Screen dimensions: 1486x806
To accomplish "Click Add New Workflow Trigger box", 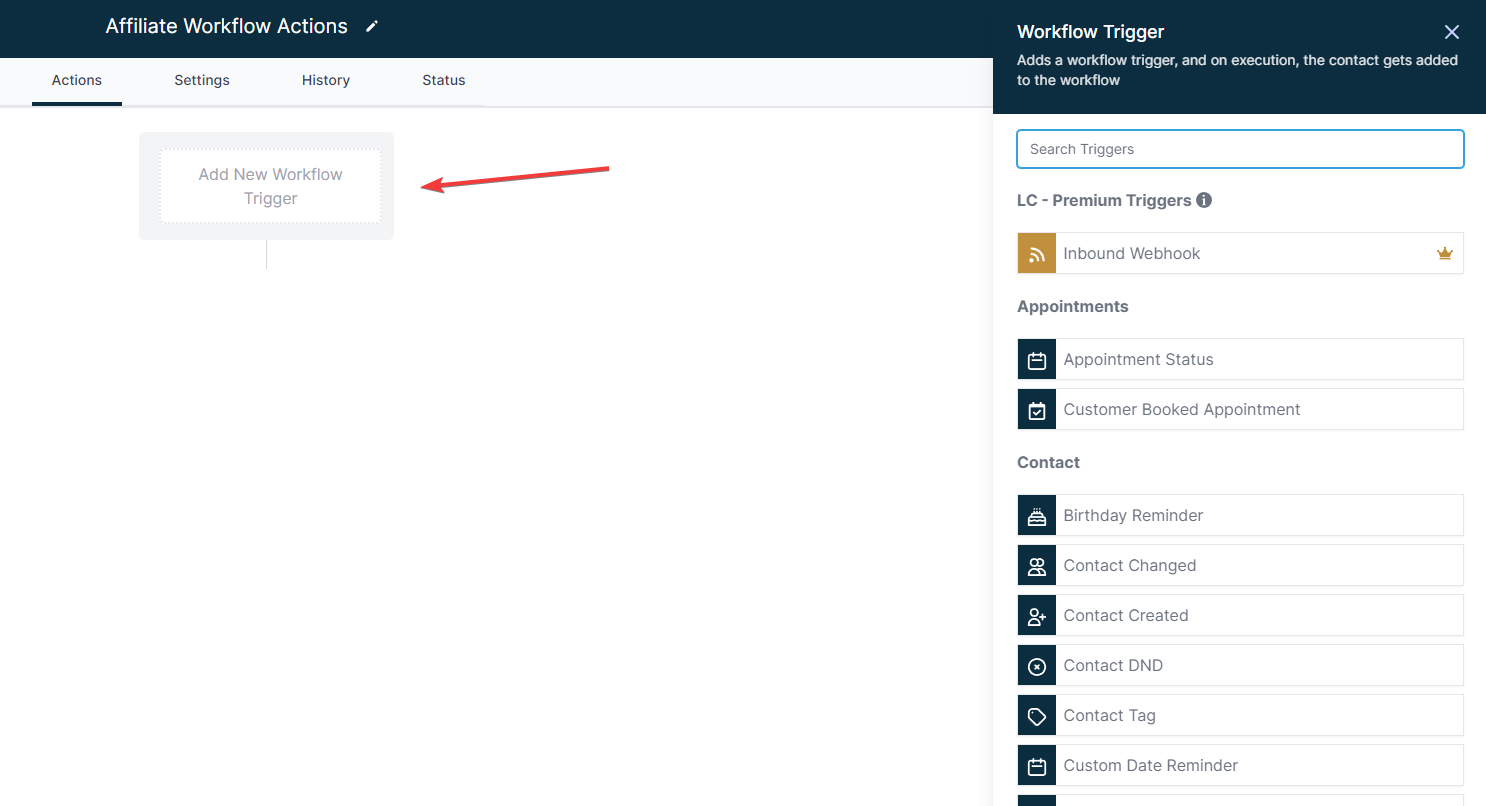I will pyautogui.click(x=270, y=186).
